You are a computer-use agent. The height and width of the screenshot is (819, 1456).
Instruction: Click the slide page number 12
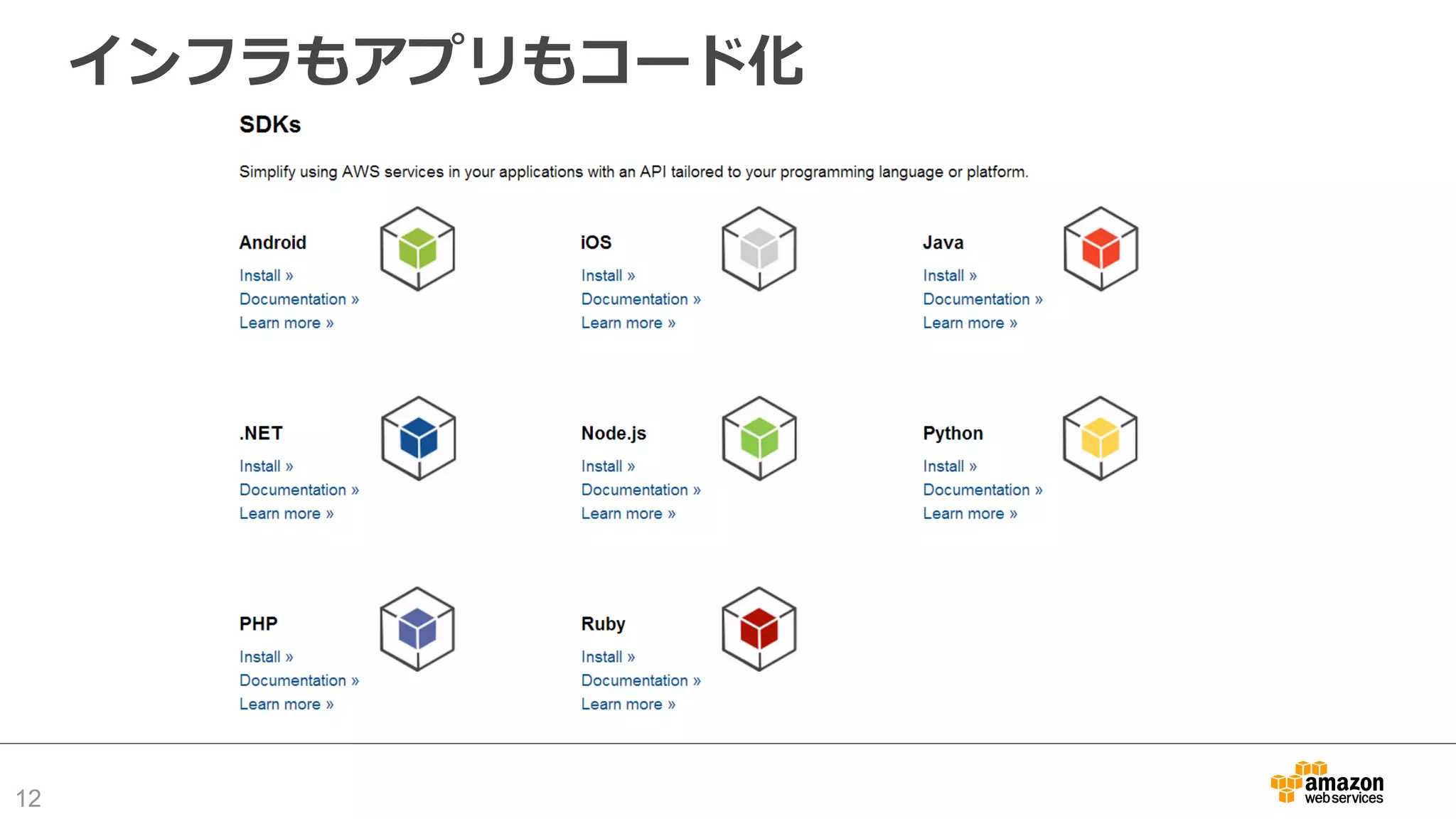point(28,798)
